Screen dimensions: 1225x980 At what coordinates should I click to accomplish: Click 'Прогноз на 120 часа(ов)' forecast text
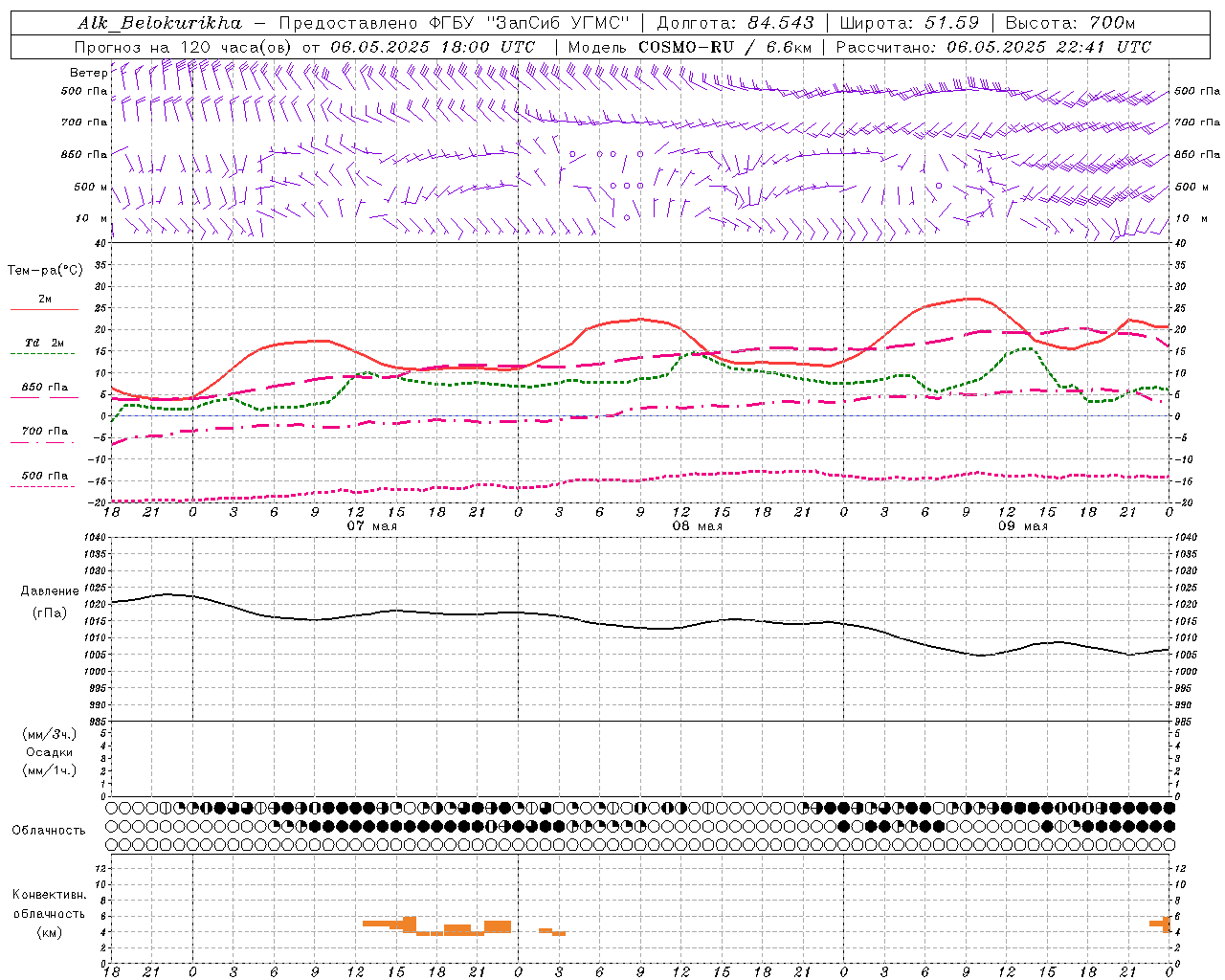point(185,47)
